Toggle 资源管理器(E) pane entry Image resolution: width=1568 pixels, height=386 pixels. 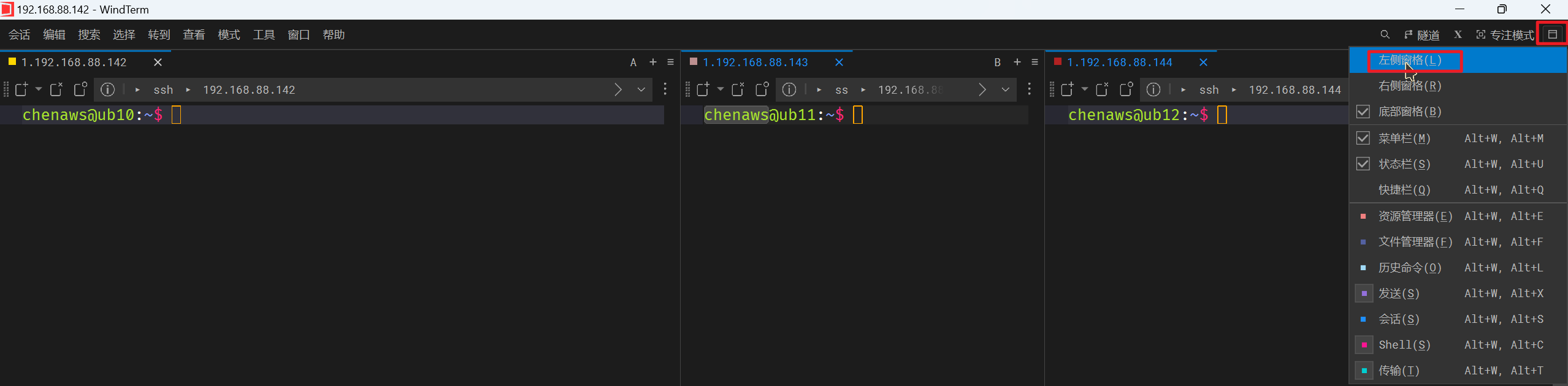[1458, 216]
